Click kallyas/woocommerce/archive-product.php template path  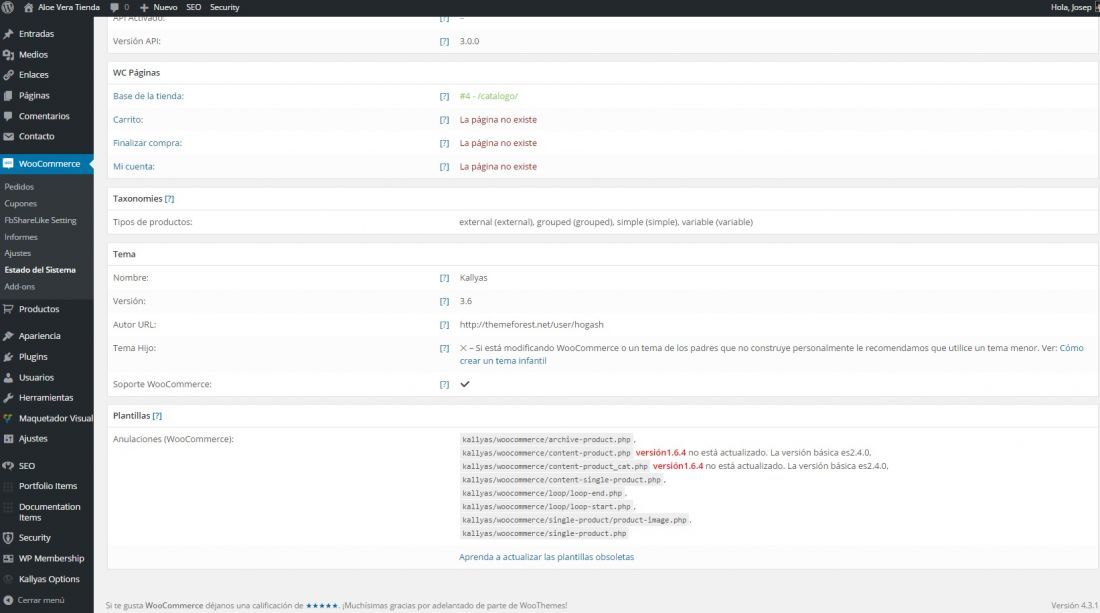pyautogui.click(x=546, y=440)
